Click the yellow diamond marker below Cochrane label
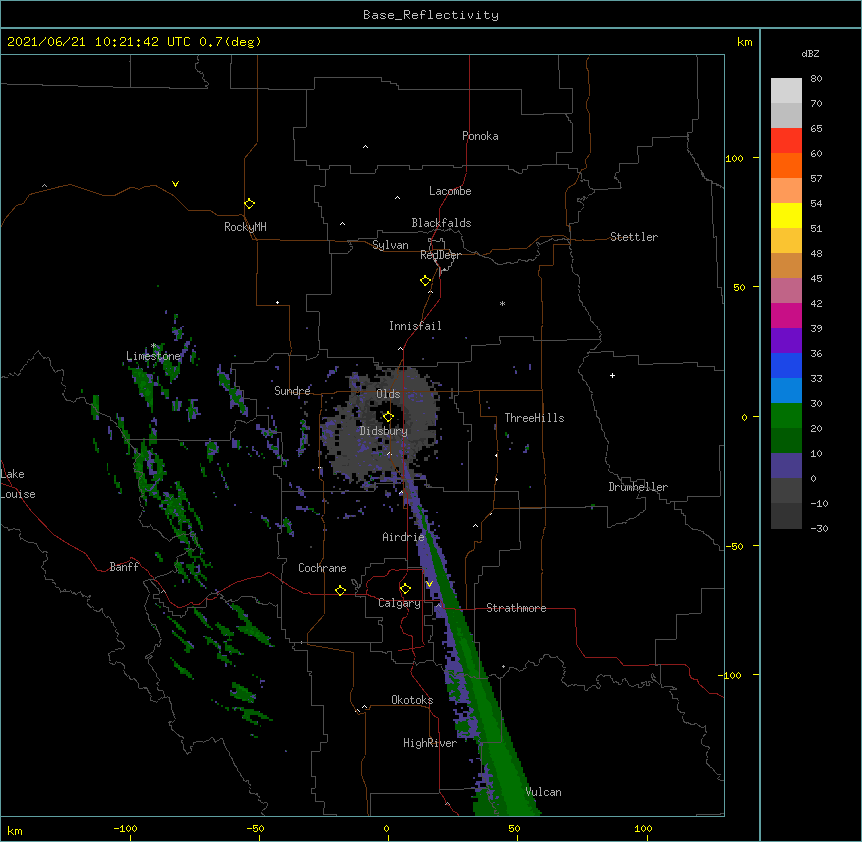862x842 pixels. pos(340,590)
